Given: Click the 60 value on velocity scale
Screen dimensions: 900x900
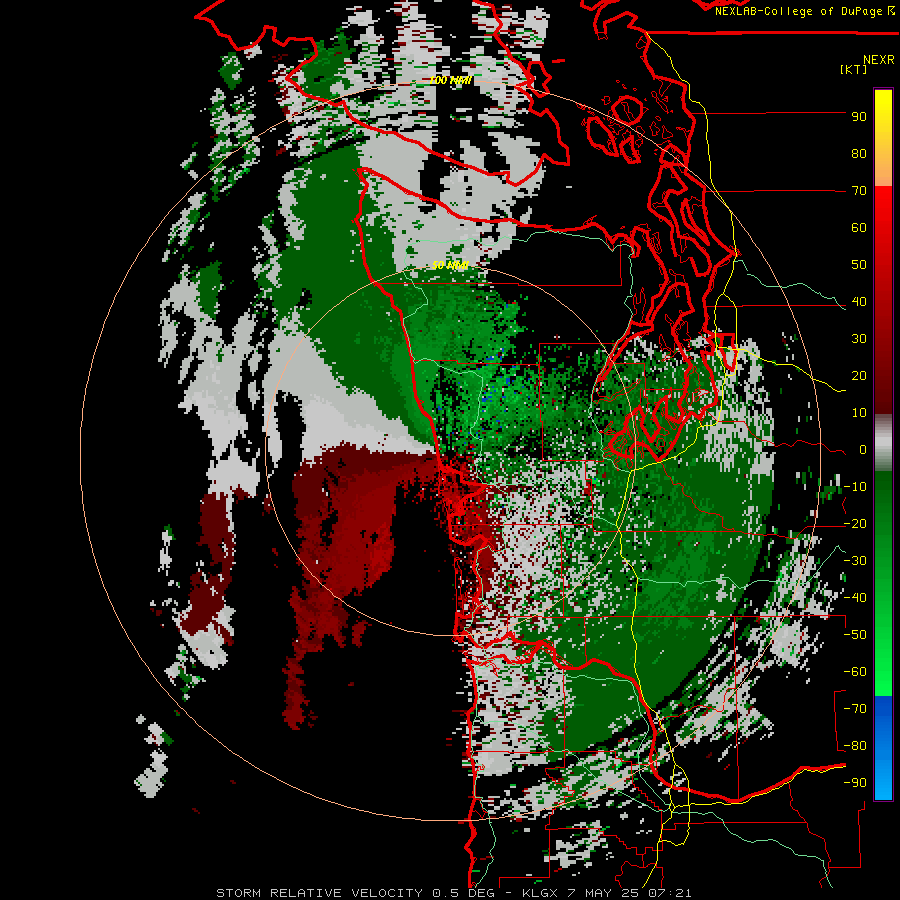Looking at the screenshot, I should click(859, 227).
